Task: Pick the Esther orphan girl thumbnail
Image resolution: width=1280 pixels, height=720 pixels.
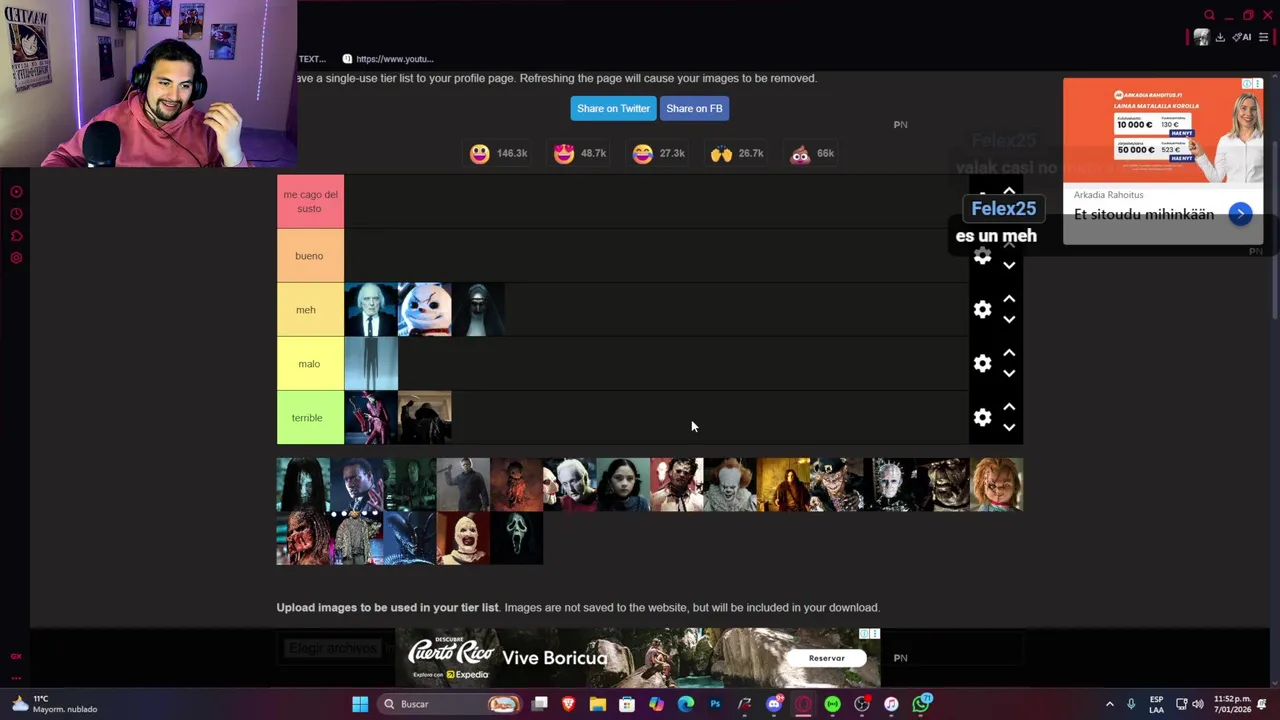Action: click(x=623, y=484)
